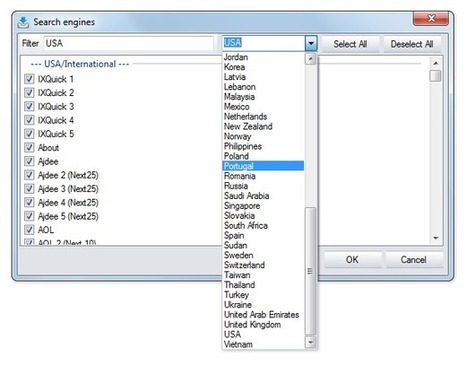Toggle the IXQuick 4 checkbox

tap(29, 120)
